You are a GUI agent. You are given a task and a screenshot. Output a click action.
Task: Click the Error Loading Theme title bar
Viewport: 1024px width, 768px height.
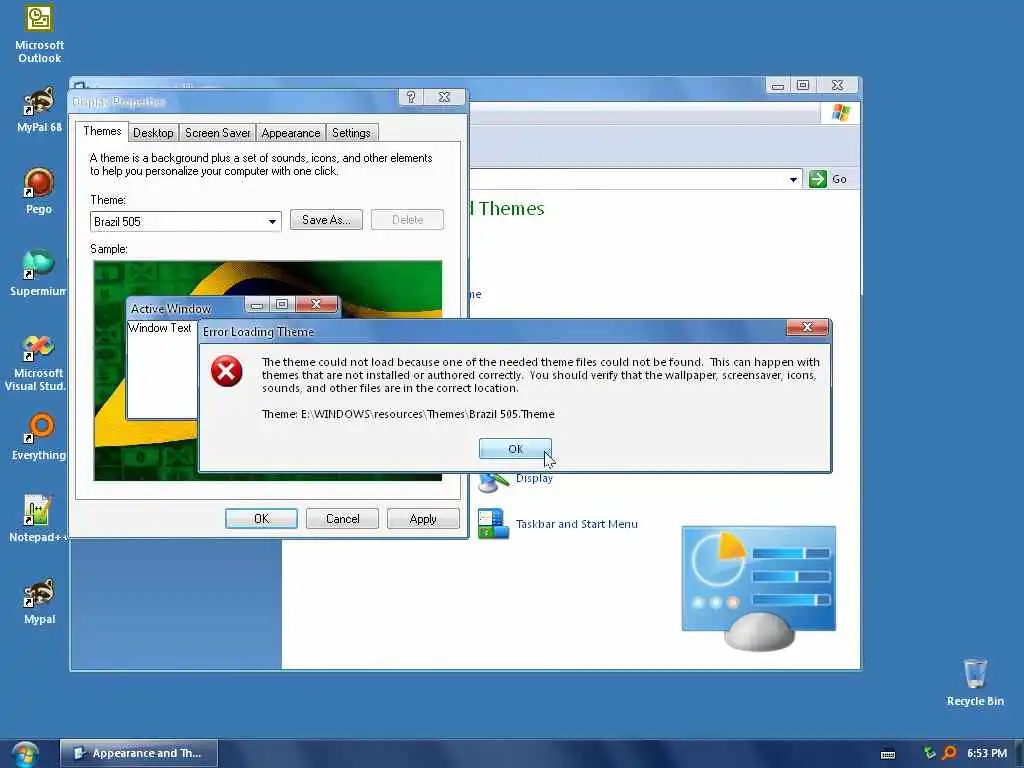pyautogui.click(x=493, y=331)
